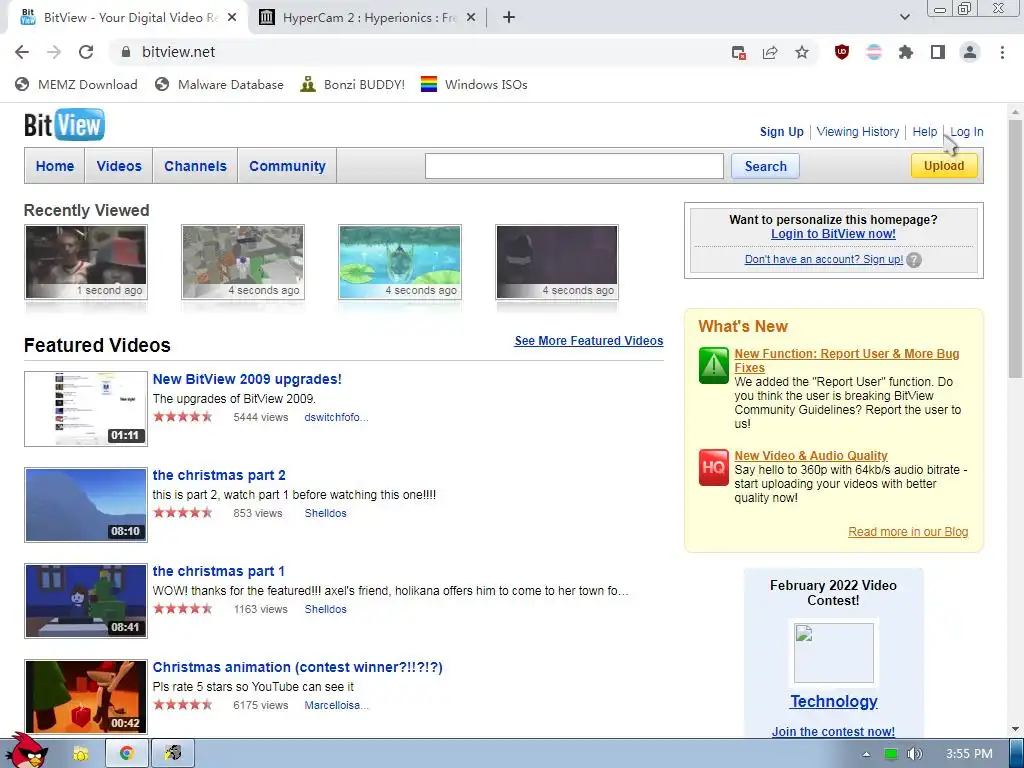This screenshot has width=1024, height=768.
Task: Click the striped flag extension icon
Action: pyautogui.click(x=874, y=52)
